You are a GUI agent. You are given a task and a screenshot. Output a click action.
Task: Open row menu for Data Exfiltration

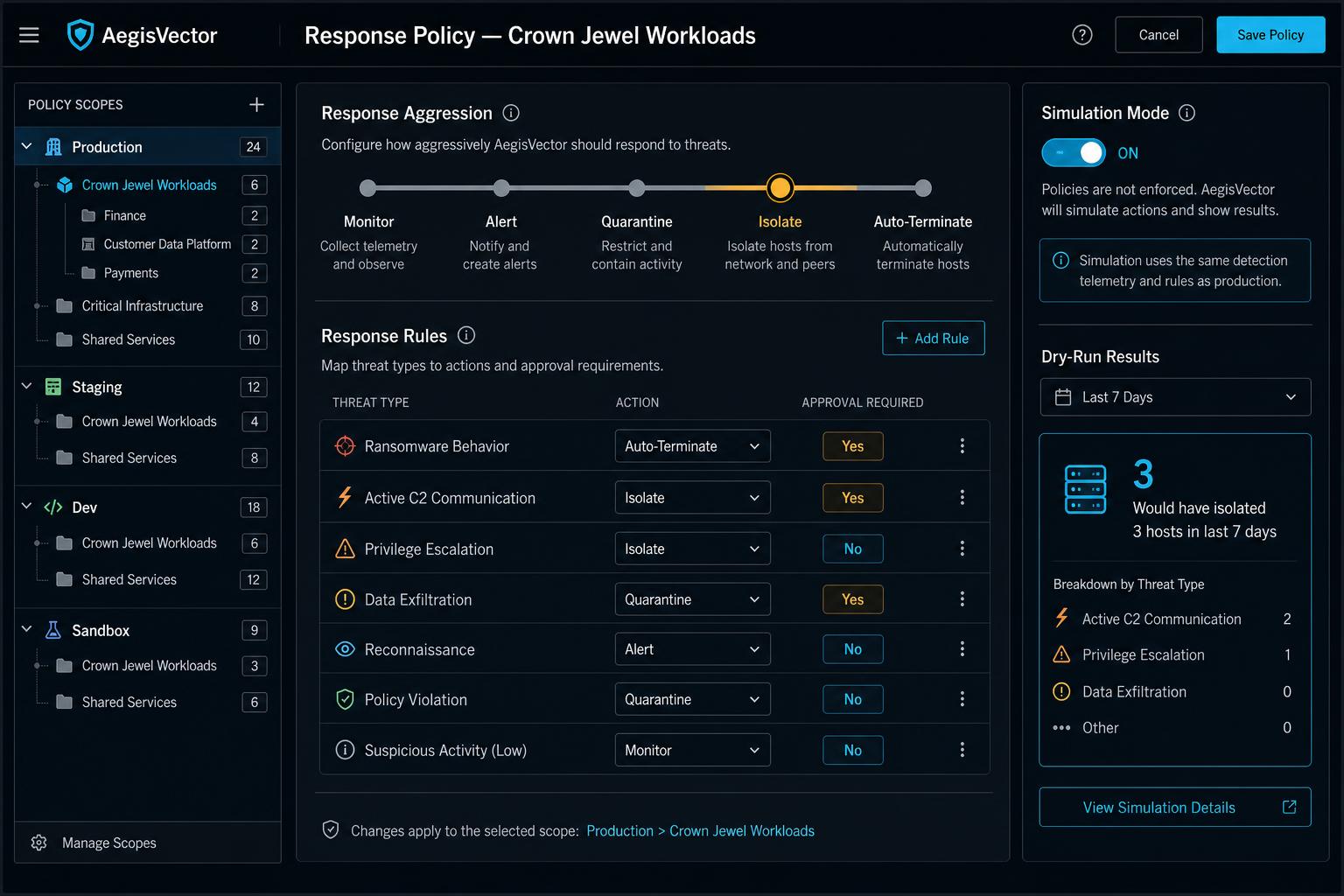pos(962,599)
